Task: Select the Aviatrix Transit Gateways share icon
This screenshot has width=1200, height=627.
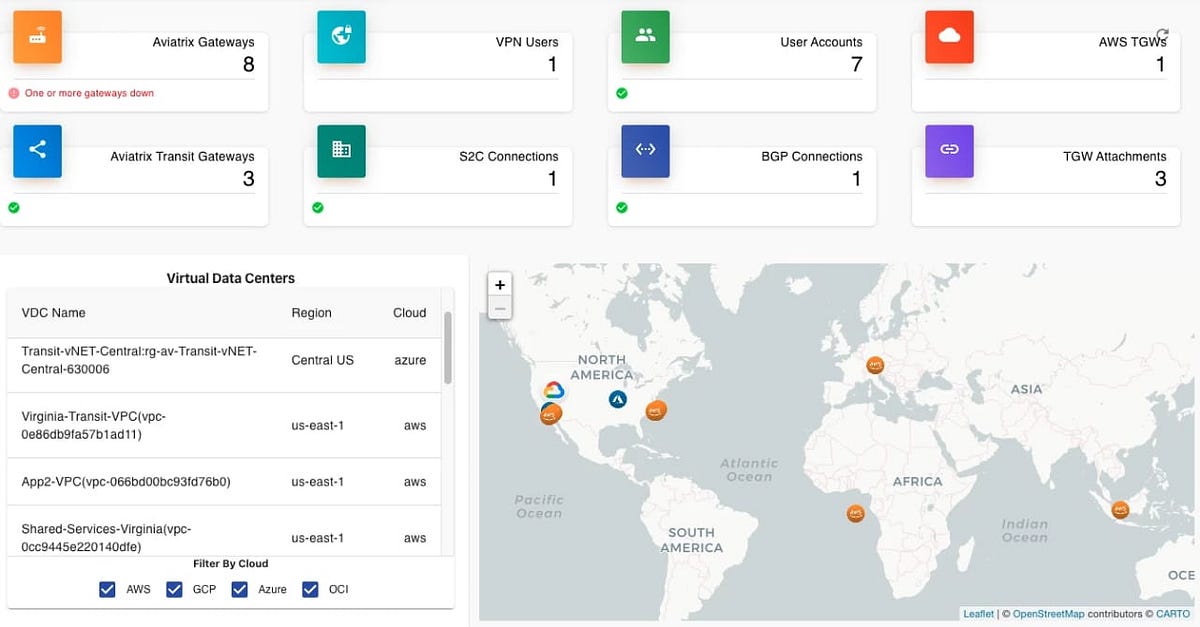Action: (x=37, y=151)
